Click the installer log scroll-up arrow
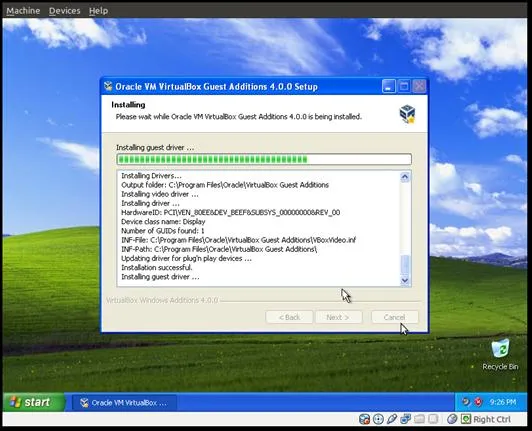Viewport: 532px width, 431px height. coord(405,177)
